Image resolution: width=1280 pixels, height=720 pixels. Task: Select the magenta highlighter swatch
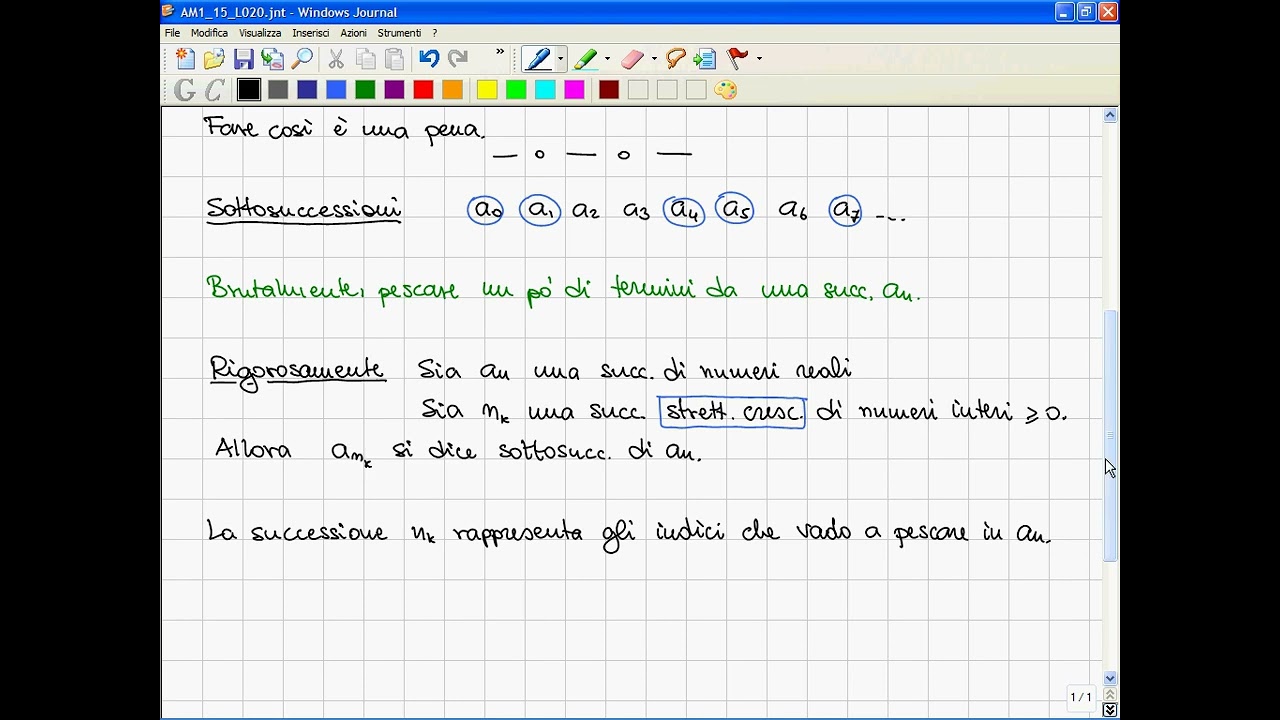(574, 90)
